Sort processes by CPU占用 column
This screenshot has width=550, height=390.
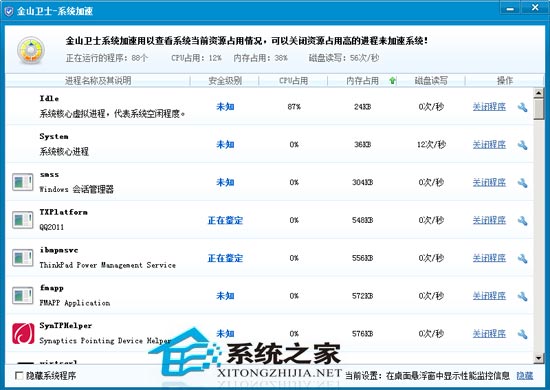(x=293, y=81)
